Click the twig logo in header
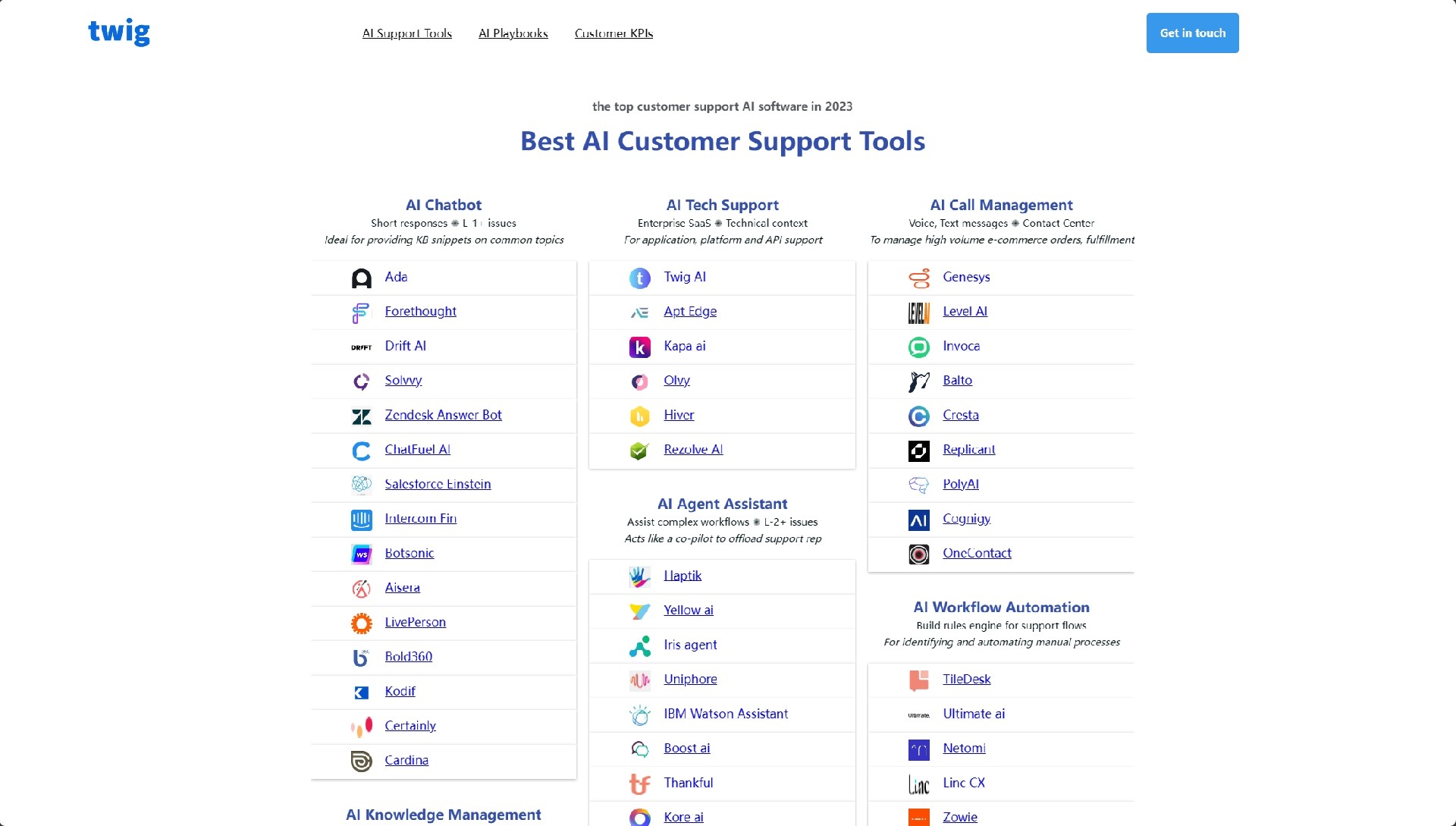The image size is (1456, 826). 119,32
